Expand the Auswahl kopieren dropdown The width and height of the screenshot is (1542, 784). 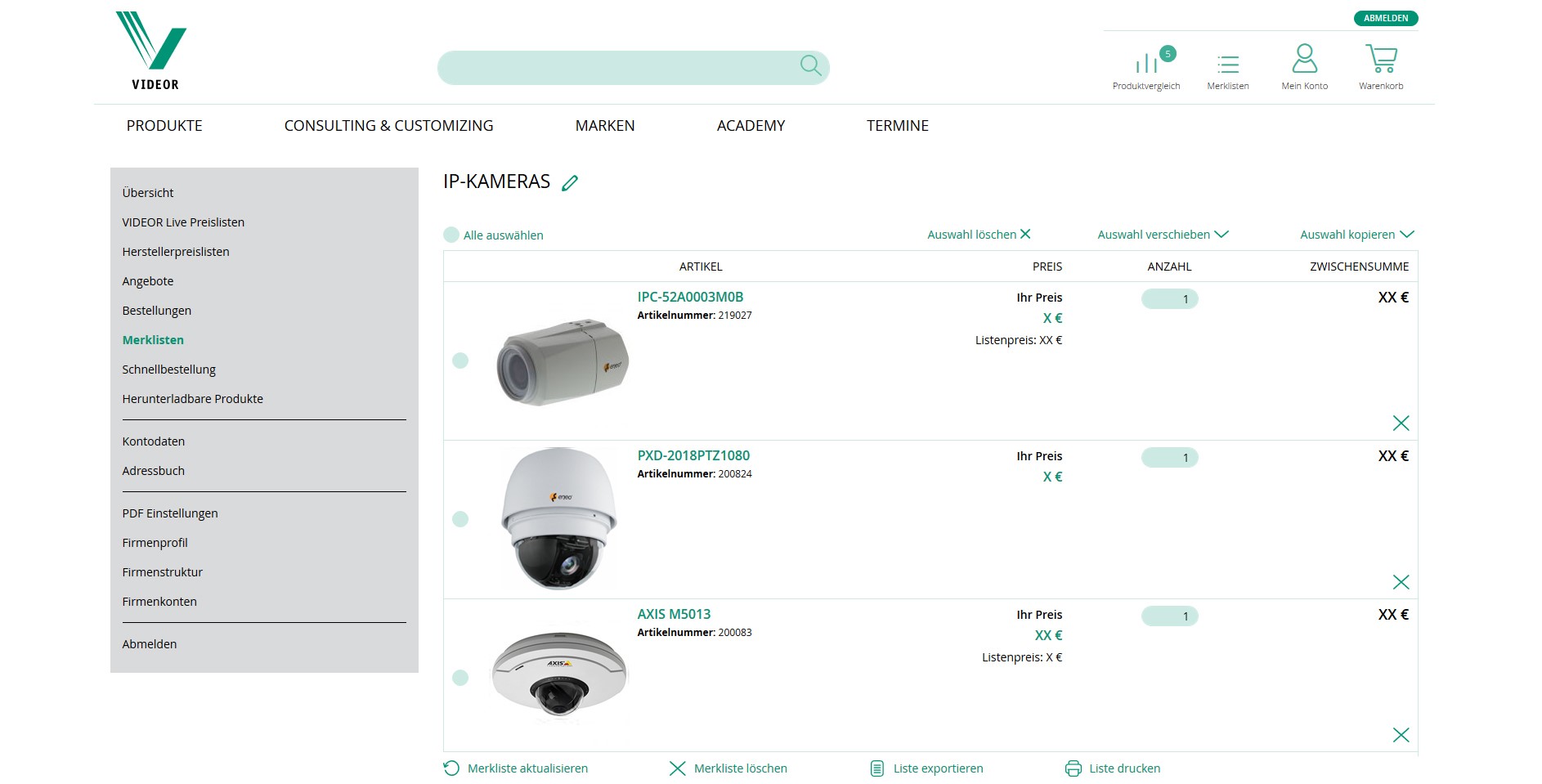[1357, 235]
